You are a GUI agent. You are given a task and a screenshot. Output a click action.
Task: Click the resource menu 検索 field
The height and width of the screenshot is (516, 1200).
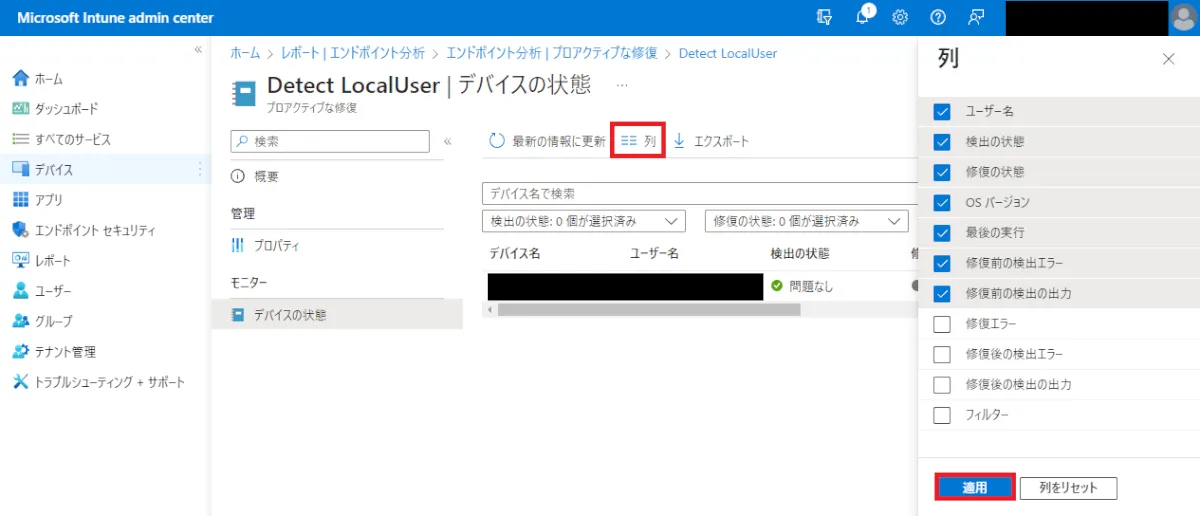pyautogui.click(x=330, y=141)
